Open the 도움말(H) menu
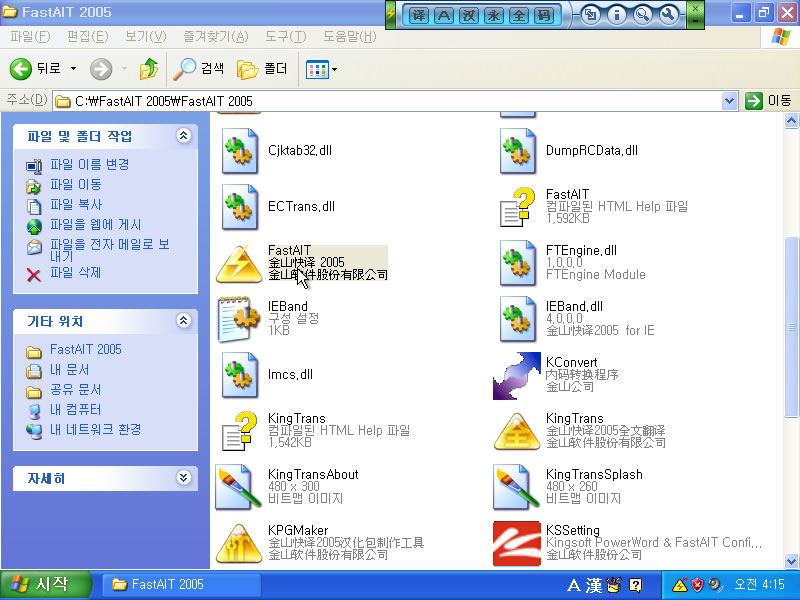This screenshot has width=800, height=600. (350, 37)
